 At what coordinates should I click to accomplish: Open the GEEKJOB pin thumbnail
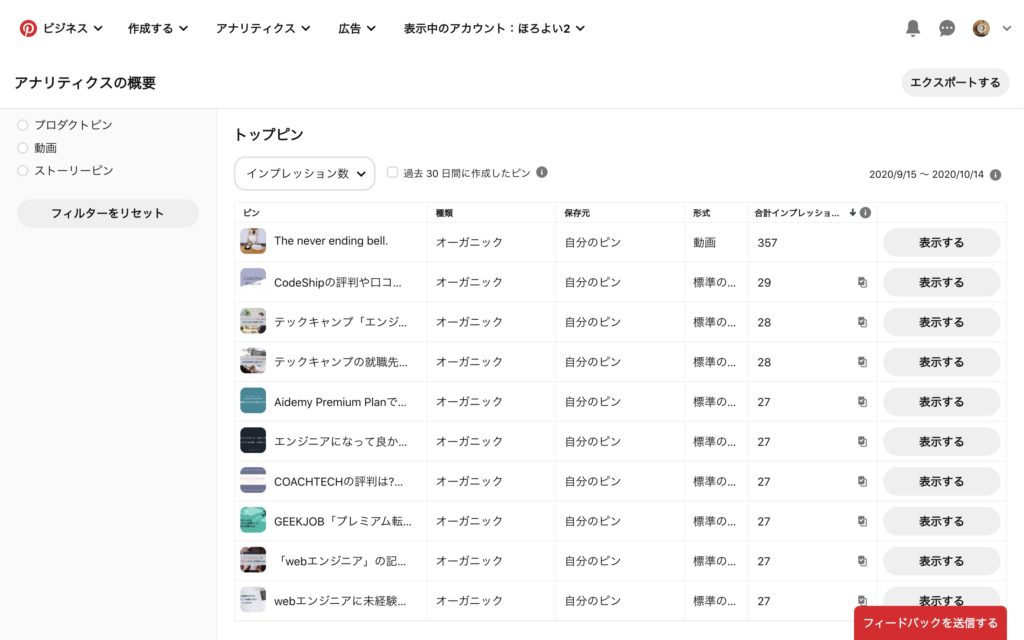[x=253, y=520]
